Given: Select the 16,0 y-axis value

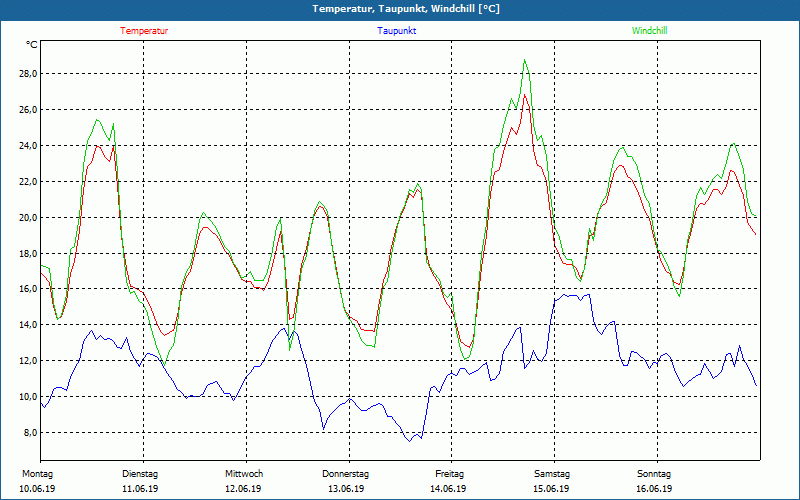Looking at the screenshot, I should point(28,289).
